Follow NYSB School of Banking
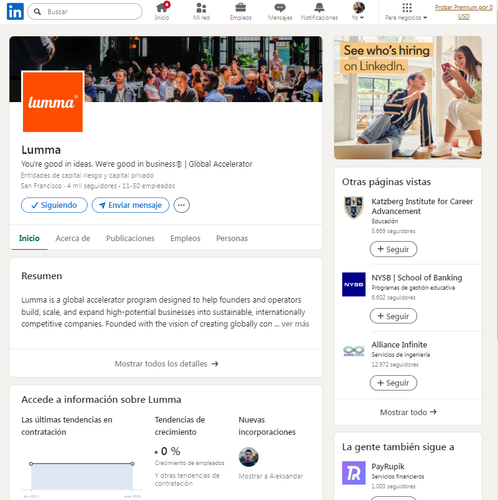 coord(393,316)
